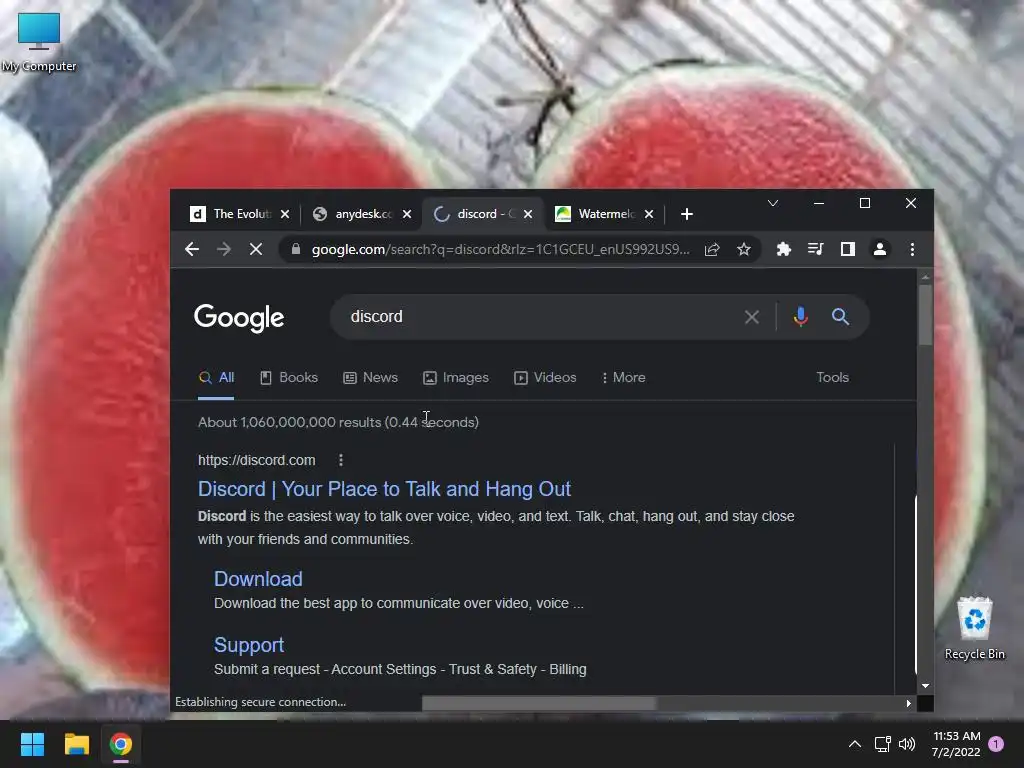Close the 'The Evolut' tab

coord(285,214)
